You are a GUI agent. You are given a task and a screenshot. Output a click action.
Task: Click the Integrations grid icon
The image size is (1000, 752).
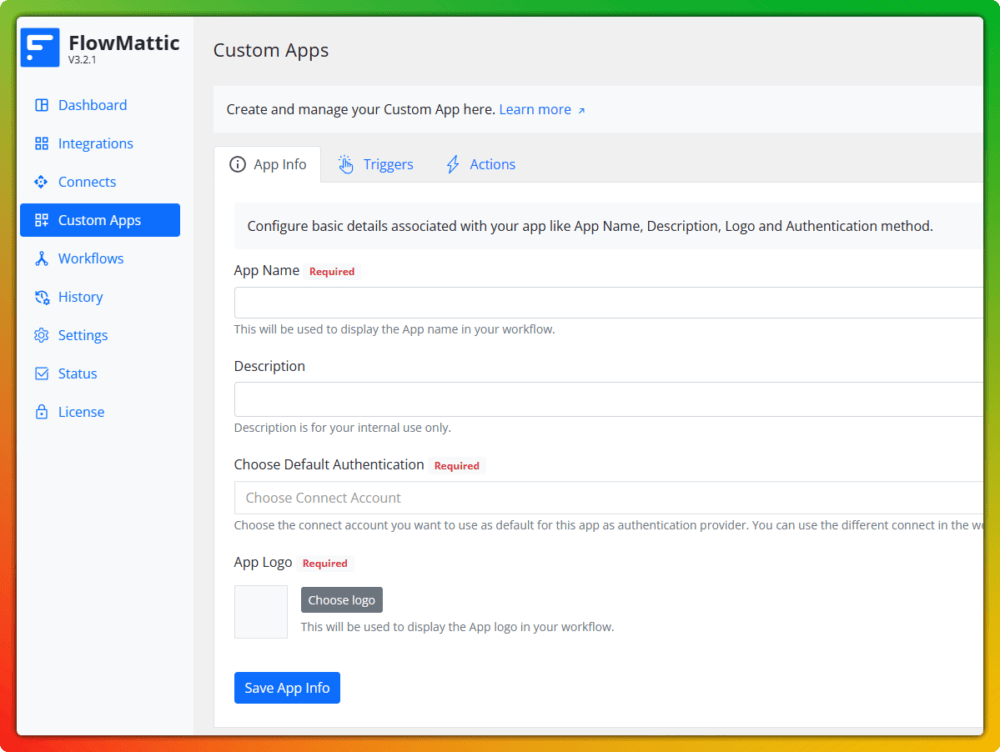[41, 144]
